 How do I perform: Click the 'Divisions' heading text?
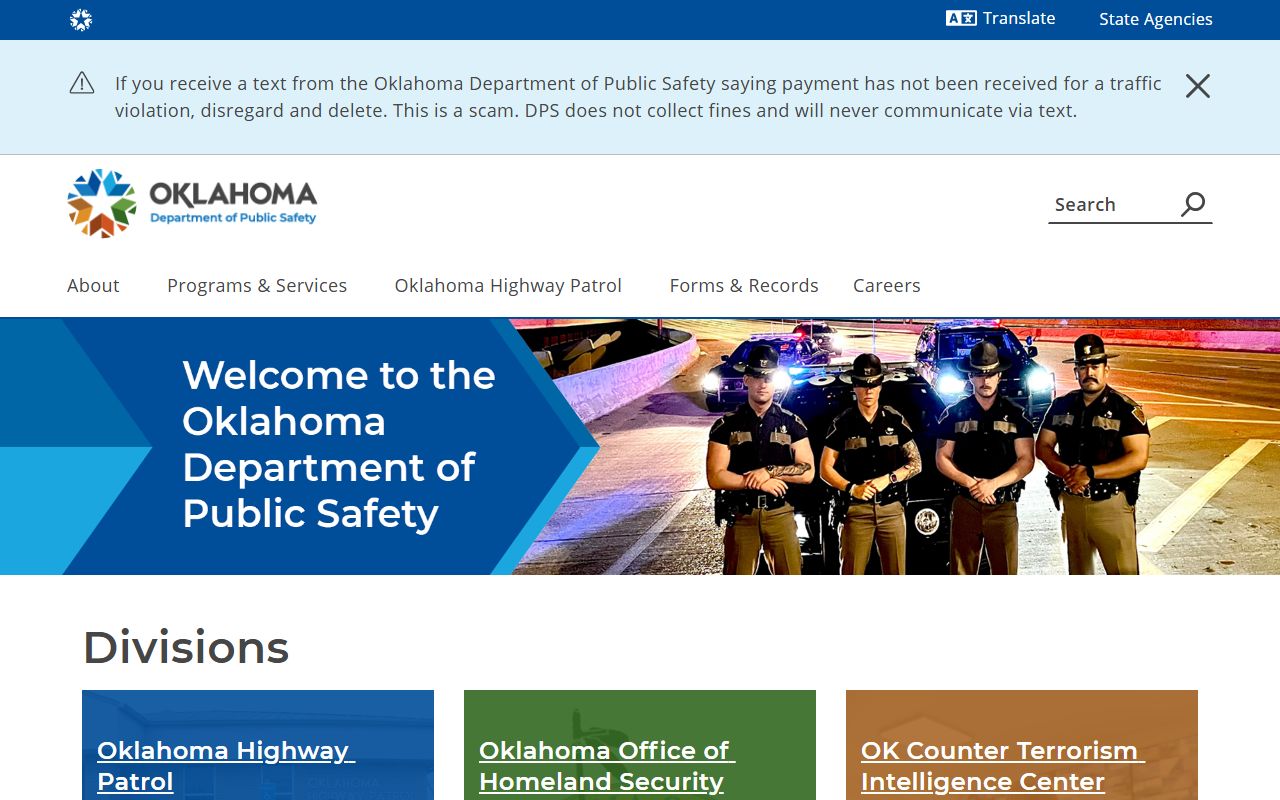click(186, 647)
